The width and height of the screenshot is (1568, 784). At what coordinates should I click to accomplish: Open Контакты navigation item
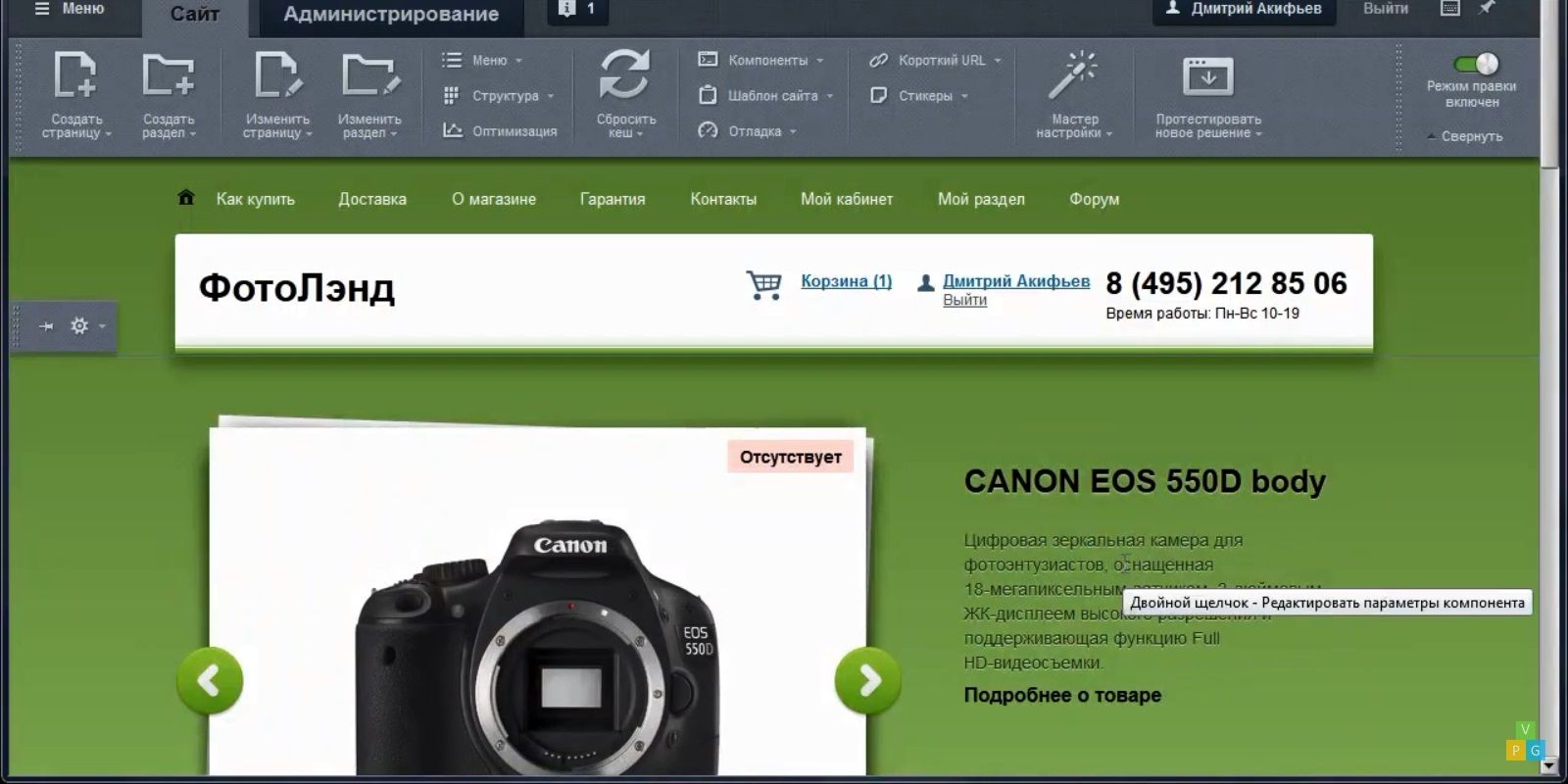click(723, 199)
